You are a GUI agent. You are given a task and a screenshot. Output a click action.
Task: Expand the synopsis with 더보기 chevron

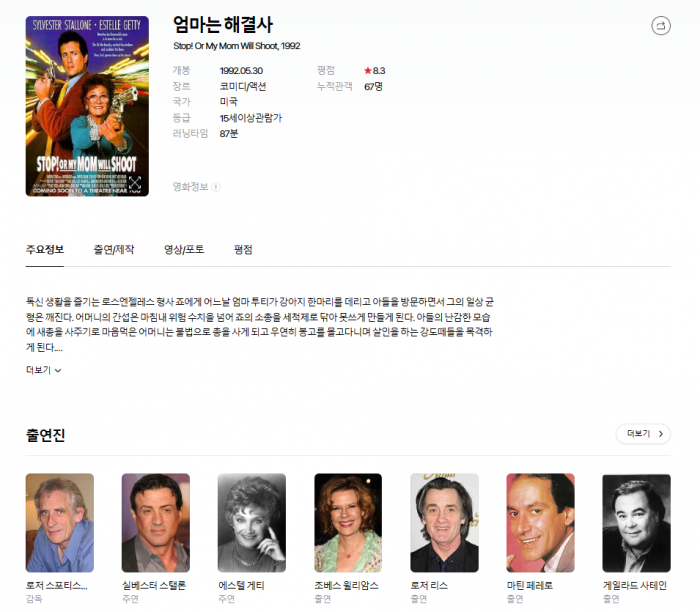pos(44,370)
